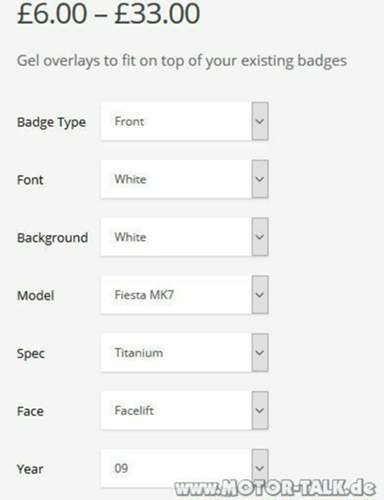The image size is (384, 500).
Task: Open the Face select showing Facelift
Action: (x=184, y=410)
